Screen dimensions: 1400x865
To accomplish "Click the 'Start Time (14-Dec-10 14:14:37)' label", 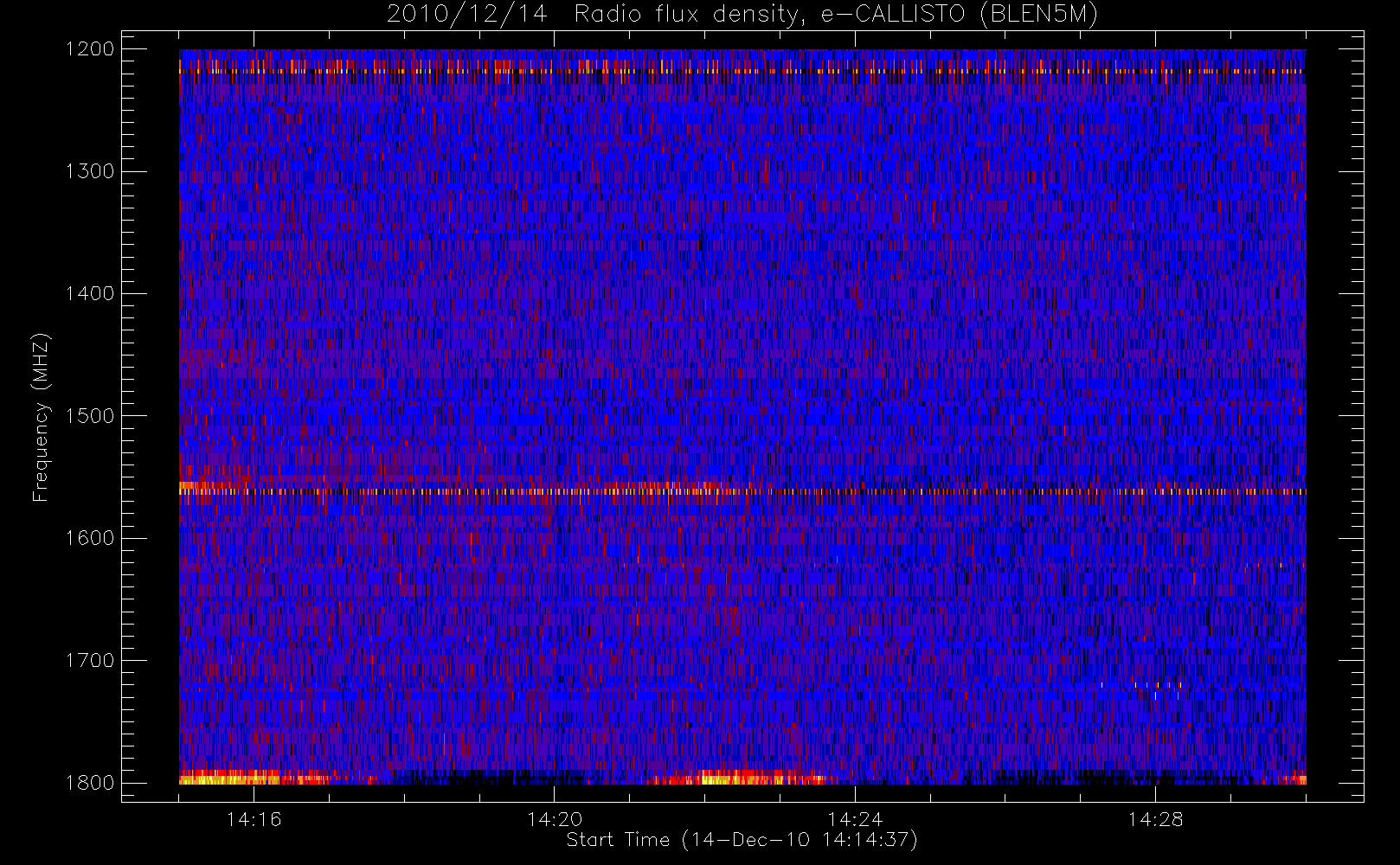I will click(742, 840).
